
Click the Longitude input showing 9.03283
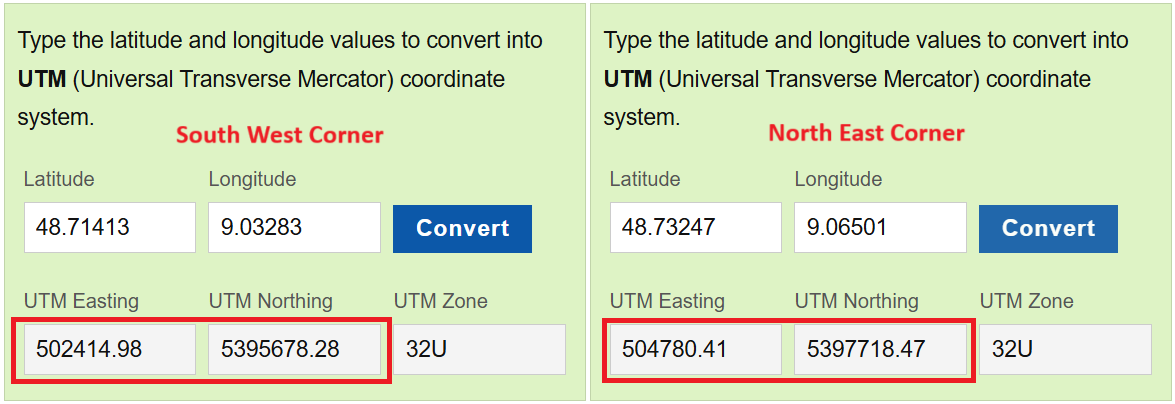pos(294,228)
